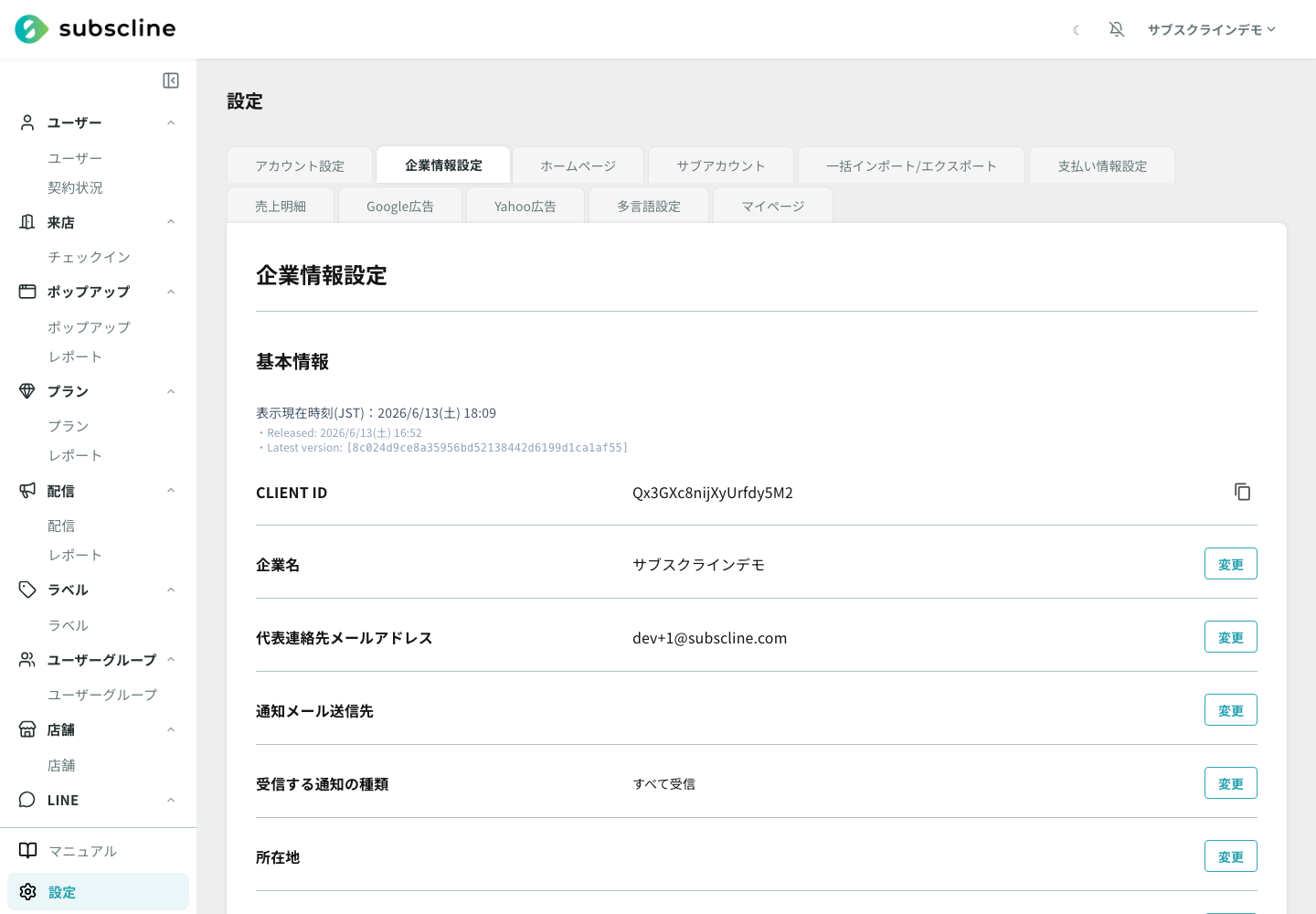Open the マニュアル link
This screenshot has height=914, width=1316.
[82, 851]
